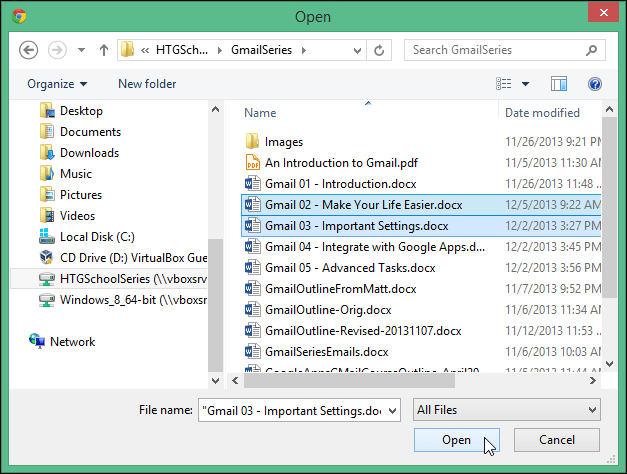
Task: Click the navigation pane scrollbar thumb
Action: click(x=216, y=306)
